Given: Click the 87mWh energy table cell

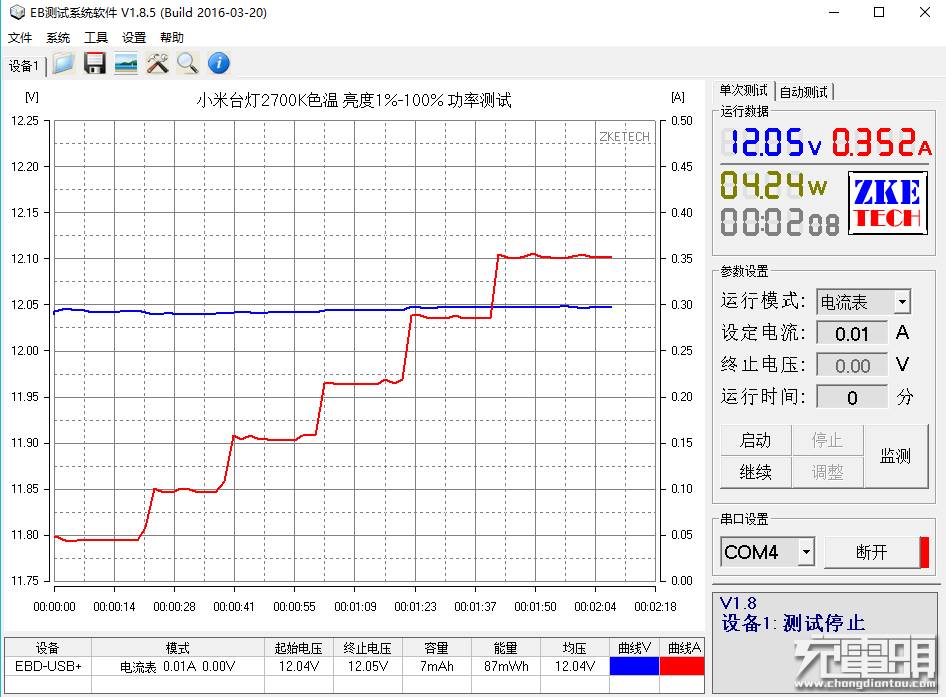Looking at the screenshot, I should coord(506,666).
